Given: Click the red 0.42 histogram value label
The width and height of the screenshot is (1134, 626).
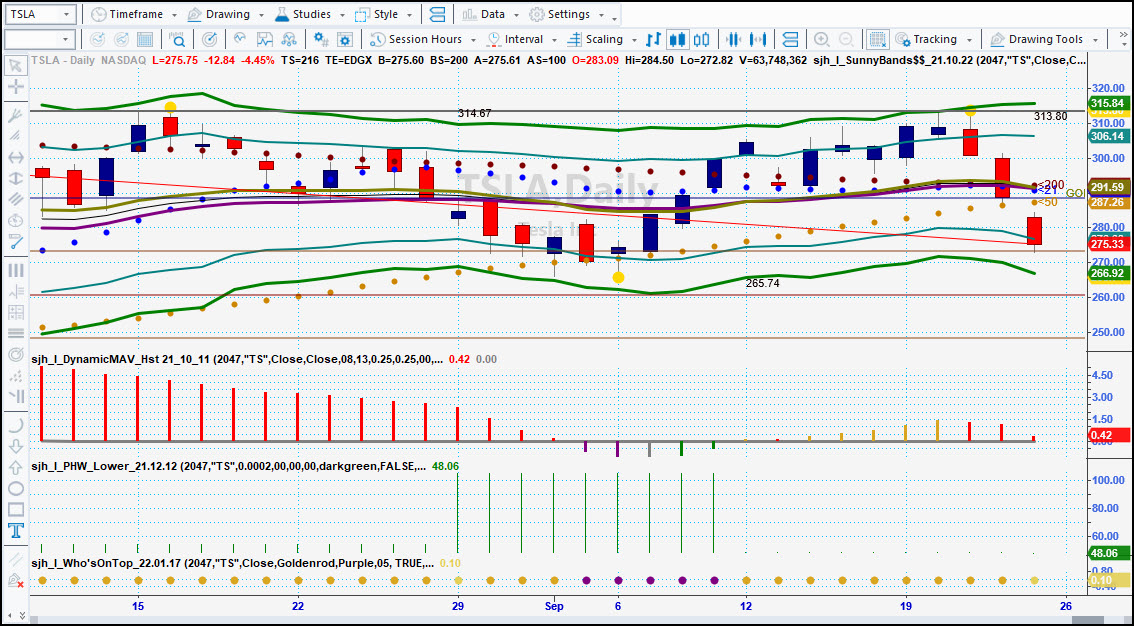Looking at the screenshot, I should coord(1109,435).
